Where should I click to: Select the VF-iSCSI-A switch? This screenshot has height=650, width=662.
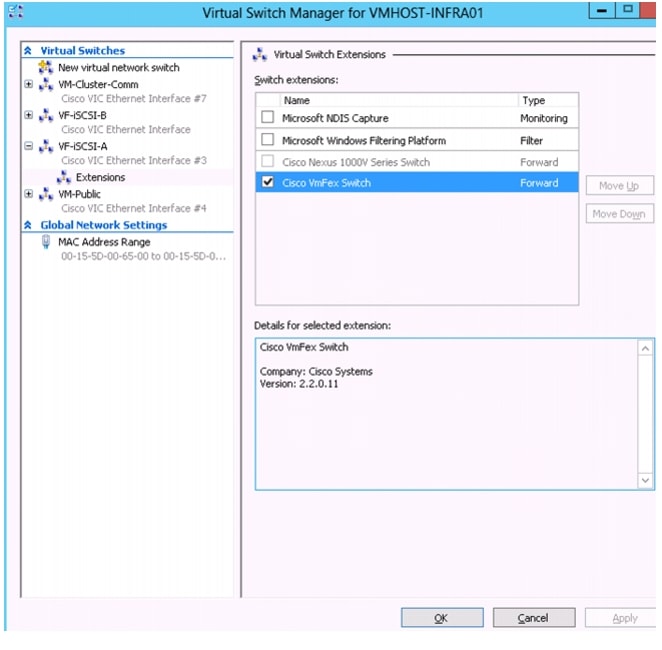[x=83, y=146]
